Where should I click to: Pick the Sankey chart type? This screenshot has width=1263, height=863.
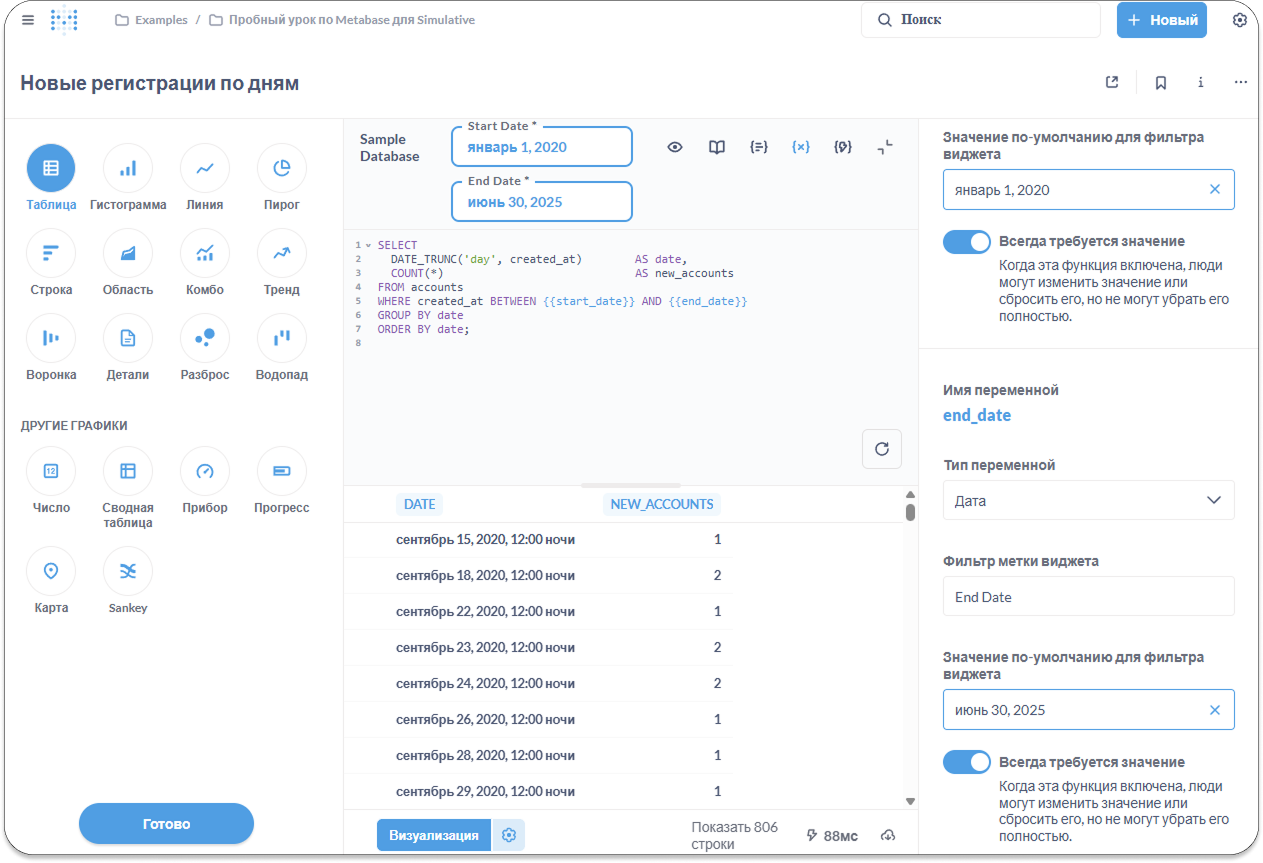tap(128, 571)
